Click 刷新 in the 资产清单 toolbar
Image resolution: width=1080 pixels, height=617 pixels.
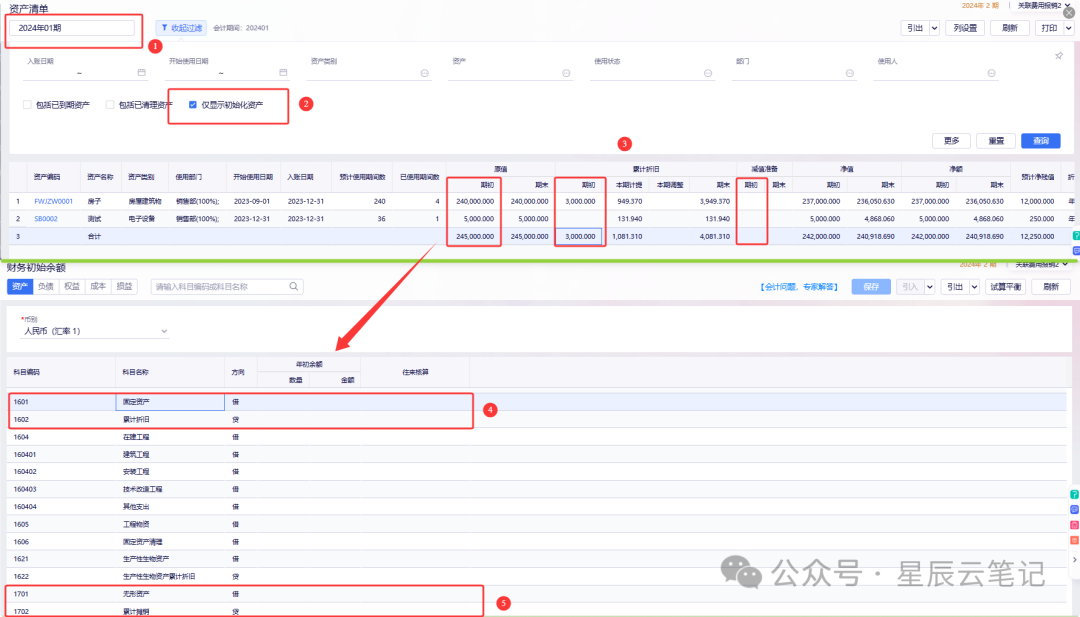click(1010, 28)
